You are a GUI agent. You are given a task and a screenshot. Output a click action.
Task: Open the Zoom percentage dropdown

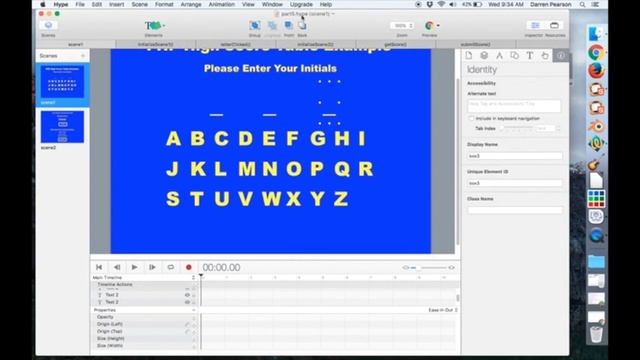tap(402, 26)
